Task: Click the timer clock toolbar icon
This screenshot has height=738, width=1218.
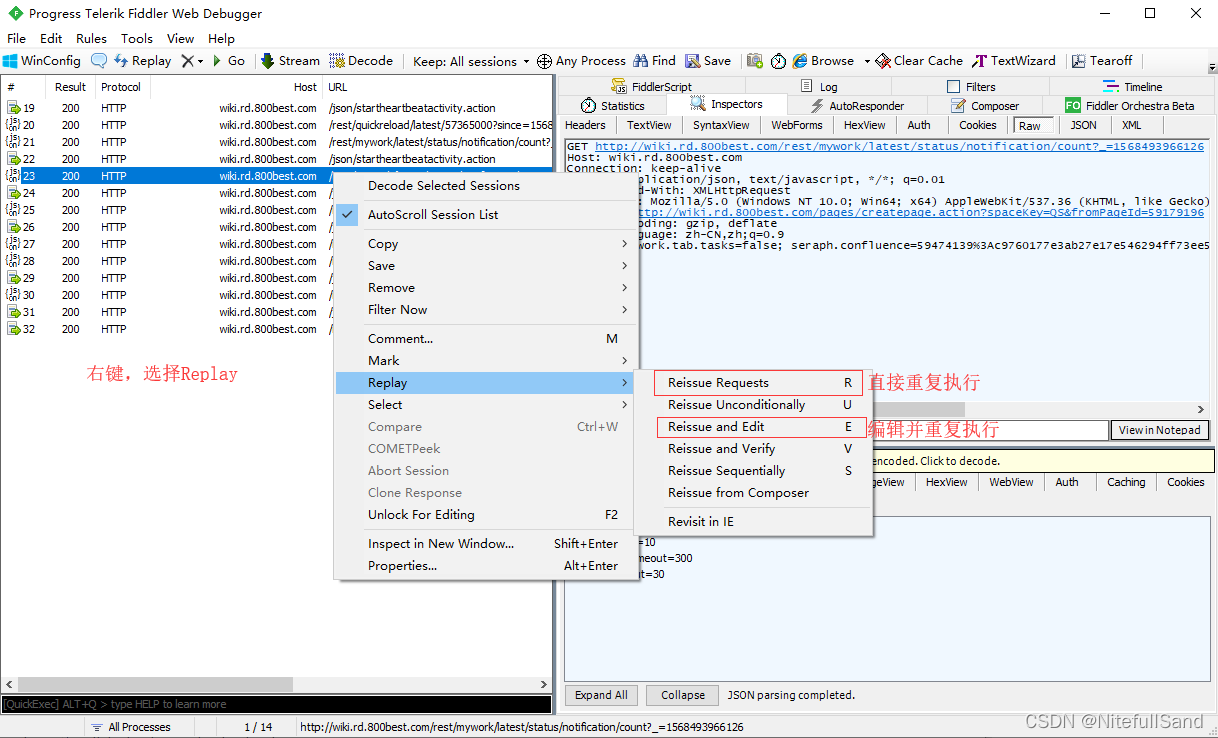Action: tap(778, 61)
